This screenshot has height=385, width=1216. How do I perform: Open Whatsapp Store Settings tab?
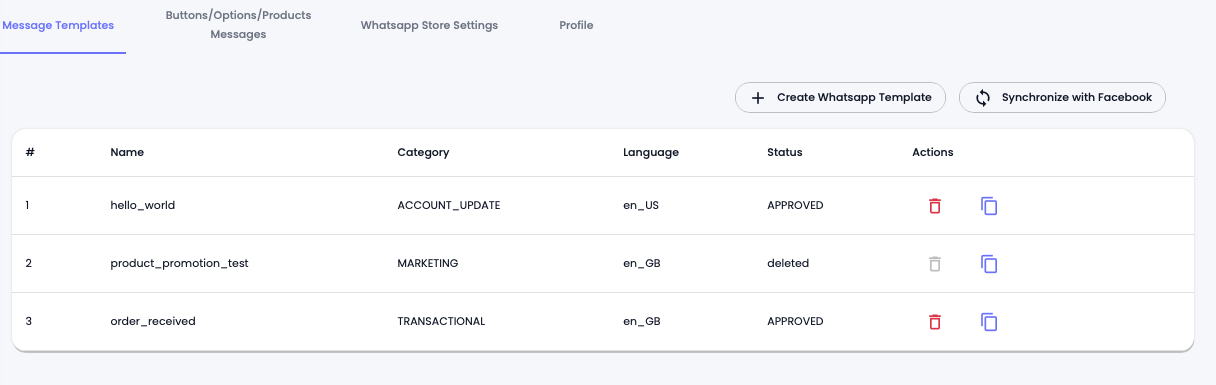(x=429, y=25)
